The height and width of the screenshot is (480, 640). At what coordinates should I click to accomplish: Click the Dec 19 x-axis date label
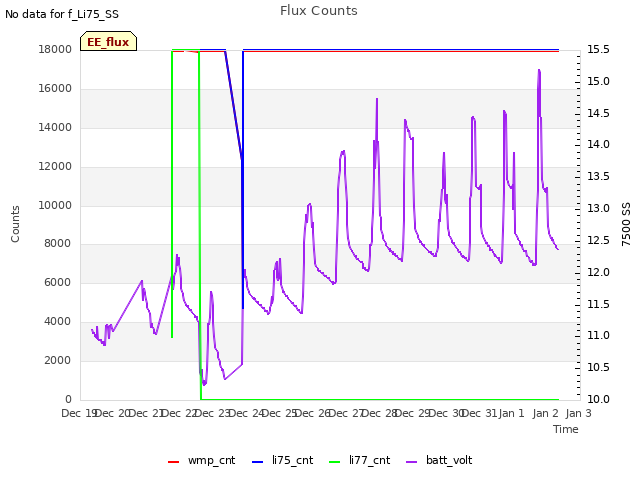tap(78, 413)
